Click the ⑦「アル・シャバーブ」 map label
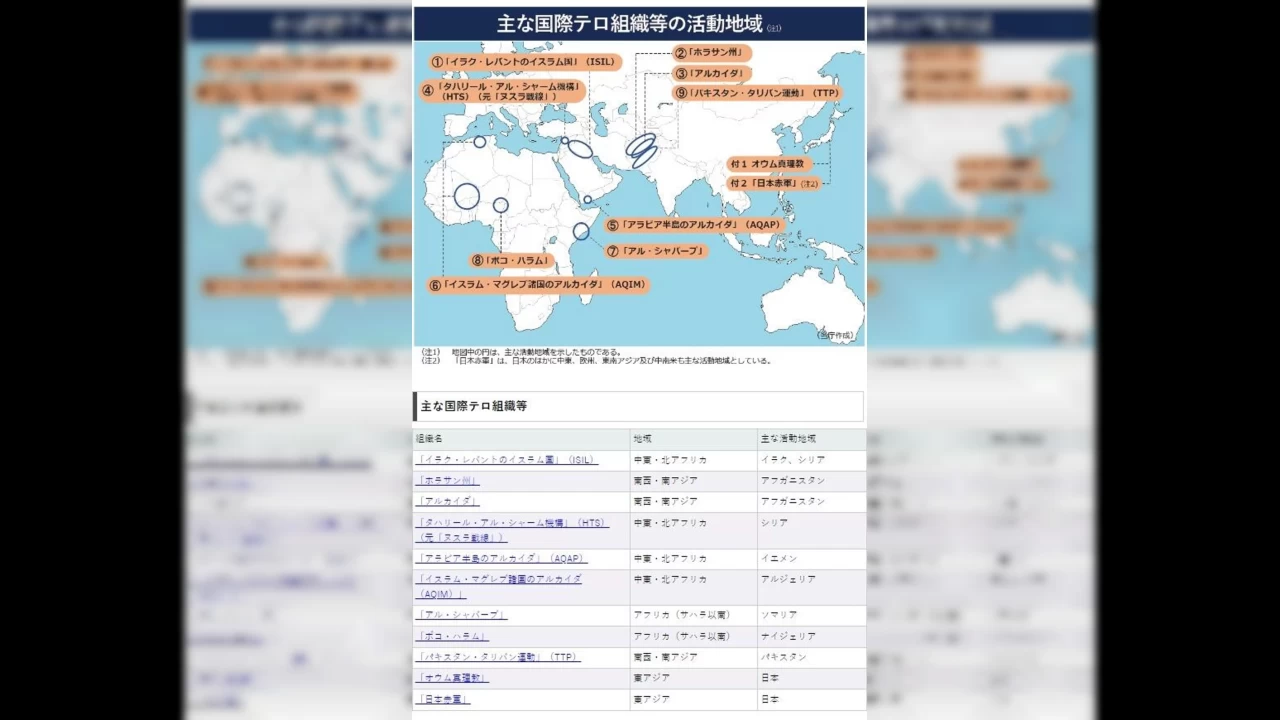 tap(656, 251)
